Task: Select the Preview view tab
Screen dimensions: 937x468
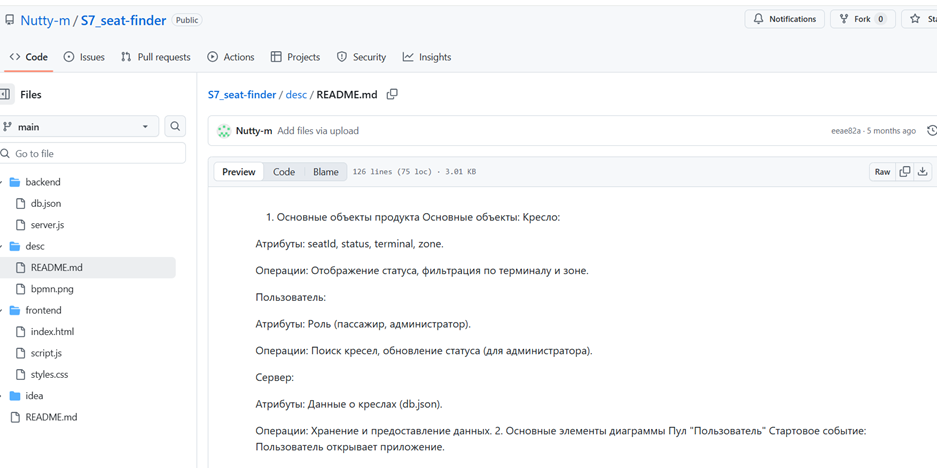Action: tap(238, 172)
